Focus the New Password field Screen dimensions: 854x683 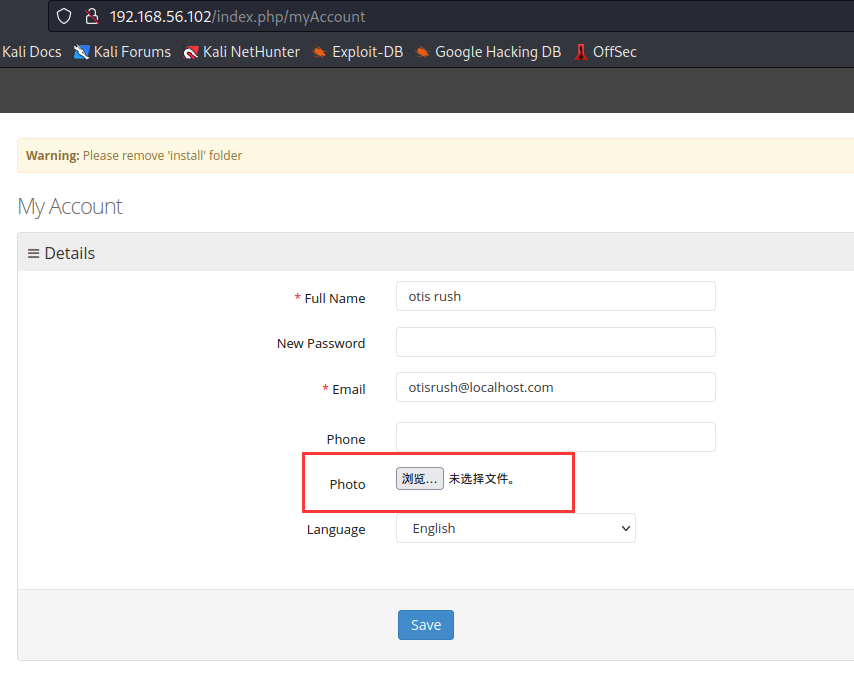(556, 342)
